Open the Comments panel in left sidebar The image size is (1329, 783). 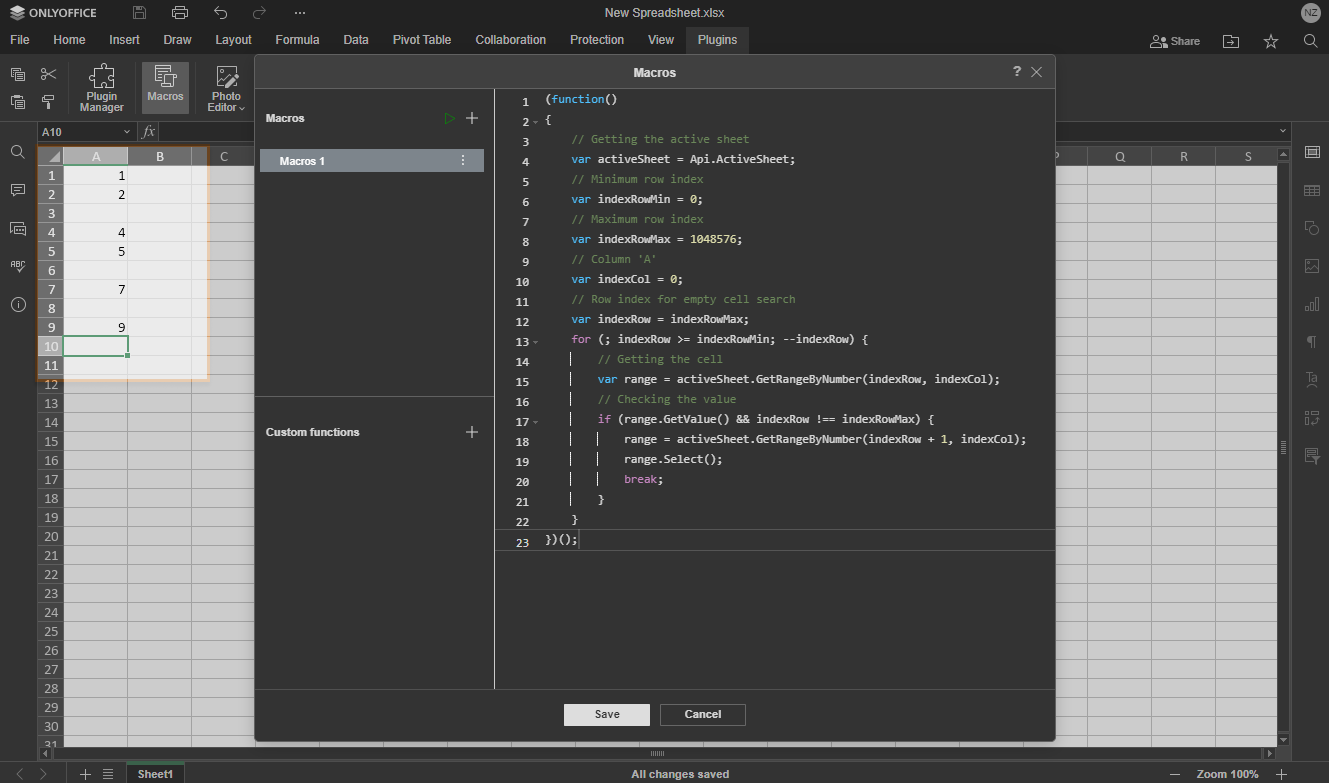[18, 190]
